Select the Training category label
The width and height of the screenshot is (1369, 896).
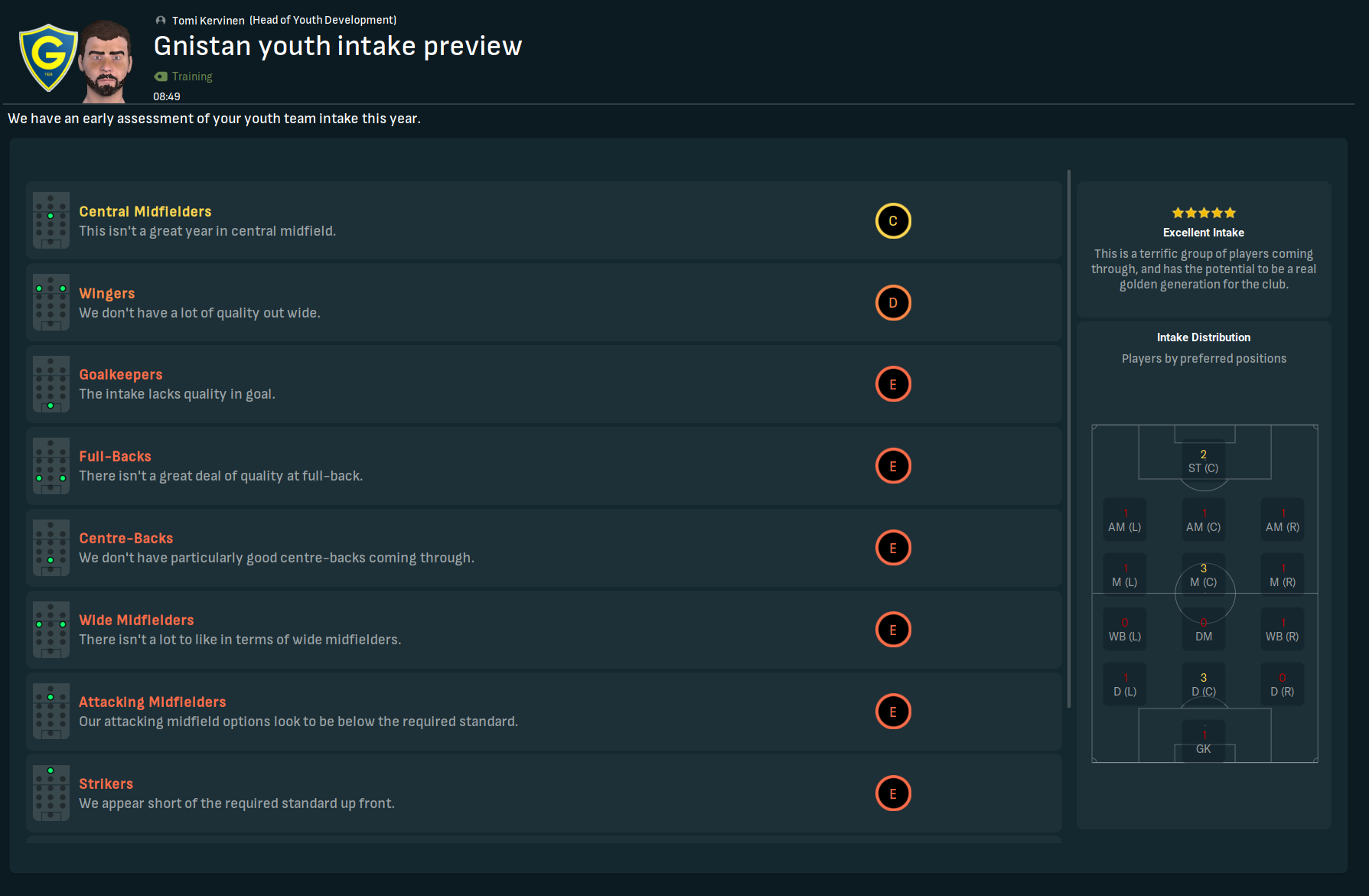click(x=192, y=77)
